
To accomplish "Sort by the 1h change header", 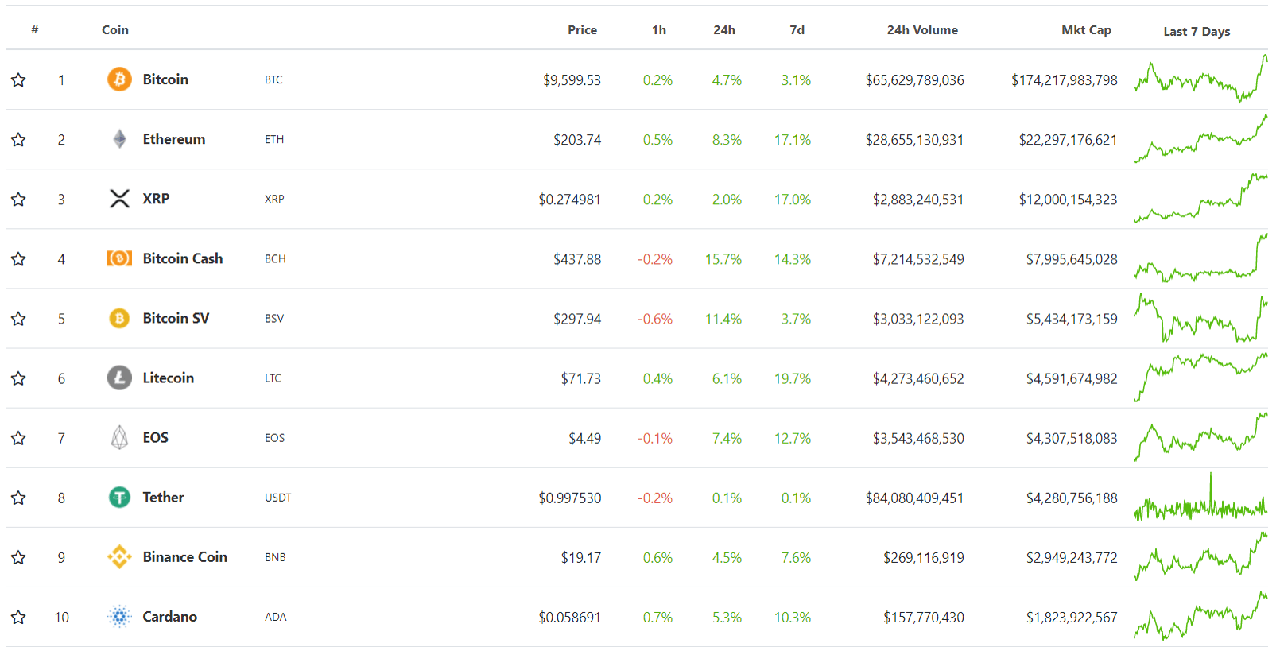I will click(x=659, y=30).
